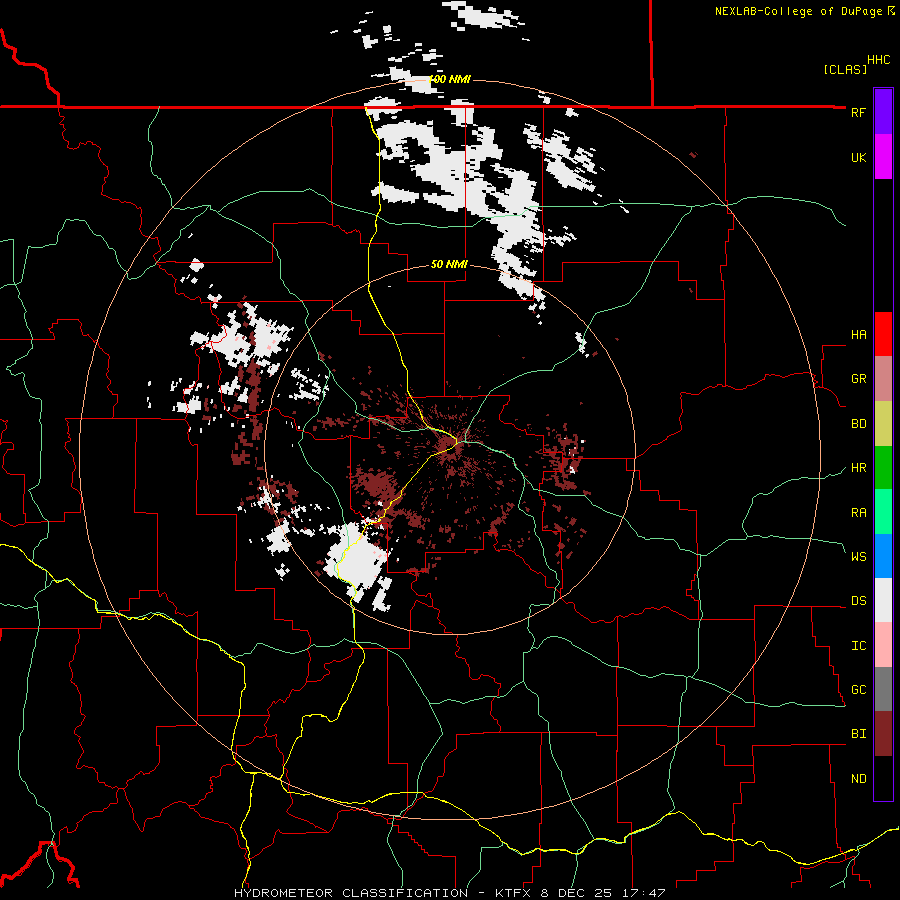This screenshot has width=900, height=900.
Task: Click the HR legend label
Action: point(858,468)
